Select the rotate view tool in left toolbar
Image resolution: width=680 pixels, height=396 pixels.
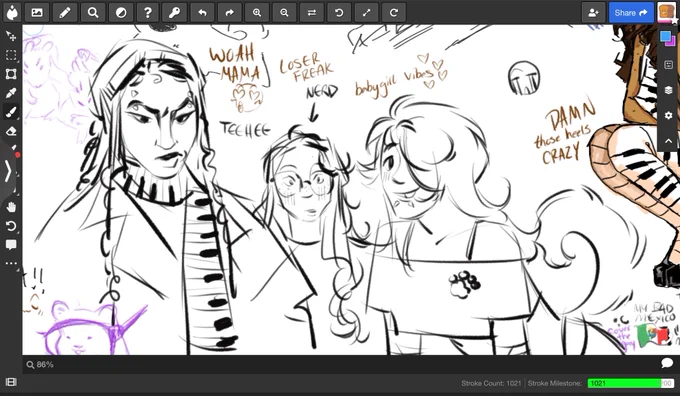point(11,226)
